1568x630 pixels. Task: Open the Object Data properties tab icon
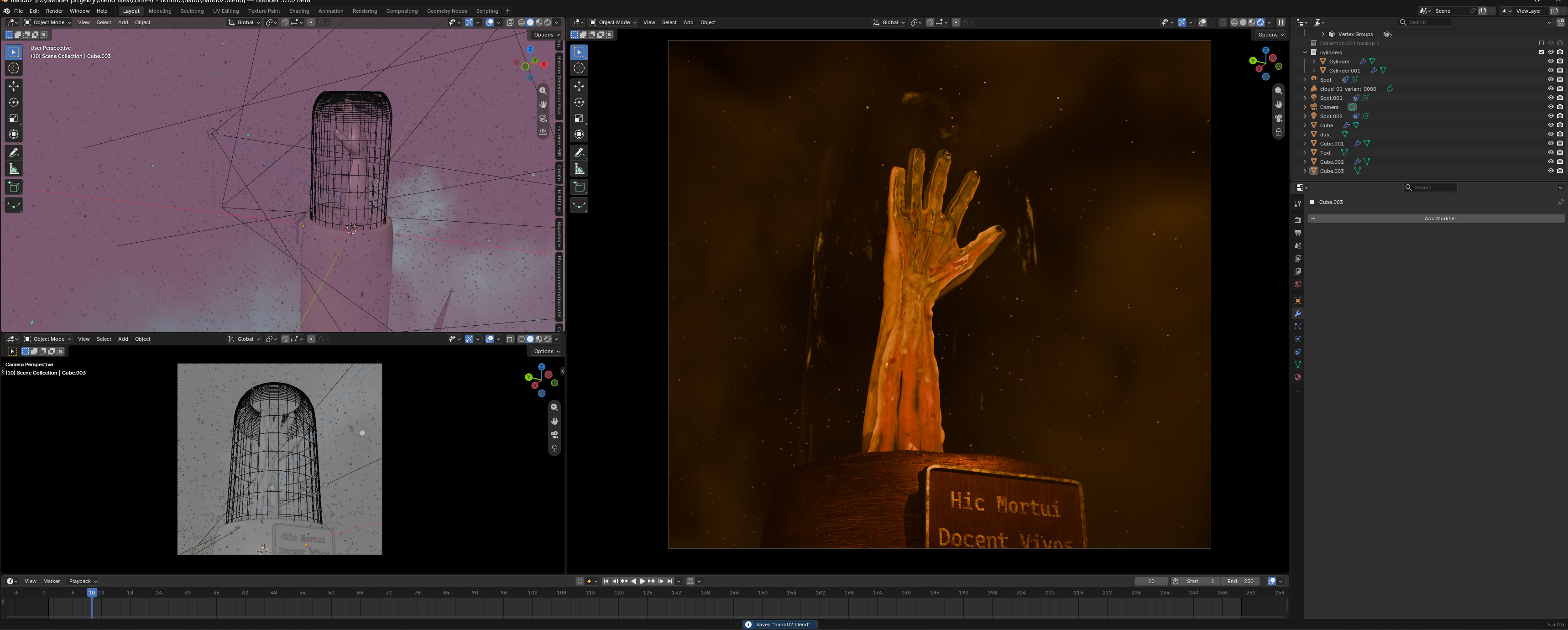[x=1297, y=364]
